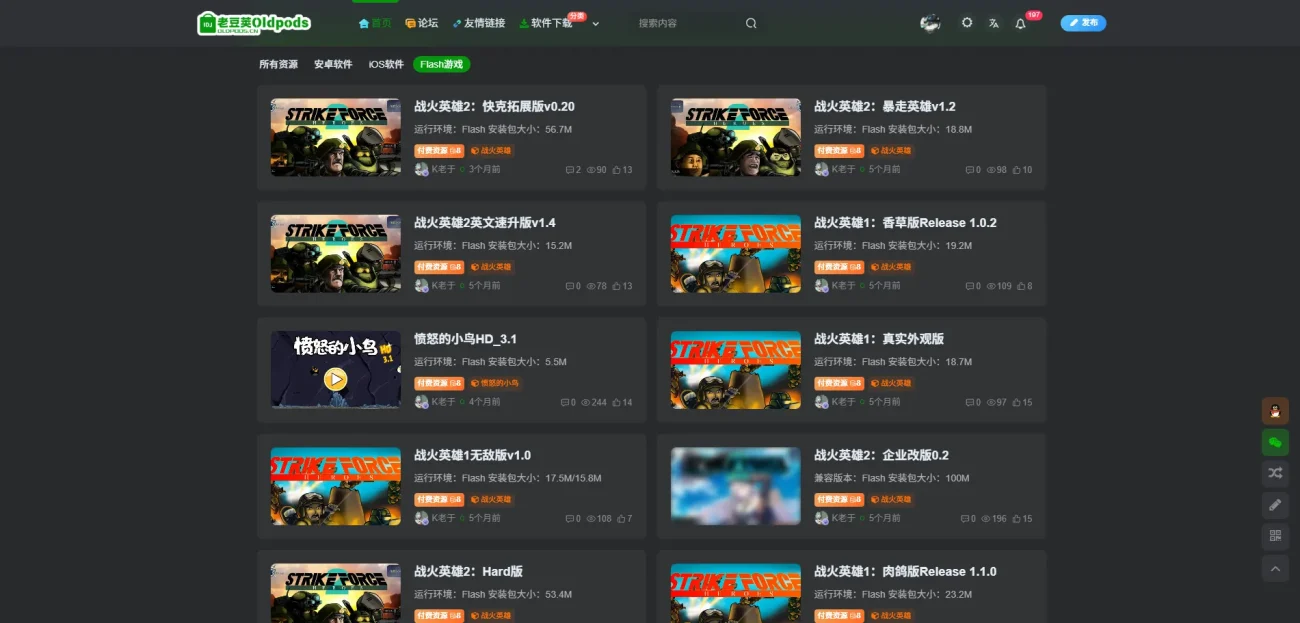Image resolution: width=1300 pixels, height=623 pixels.
Task: Go to 首页 home link
Action: pos(375,23)
